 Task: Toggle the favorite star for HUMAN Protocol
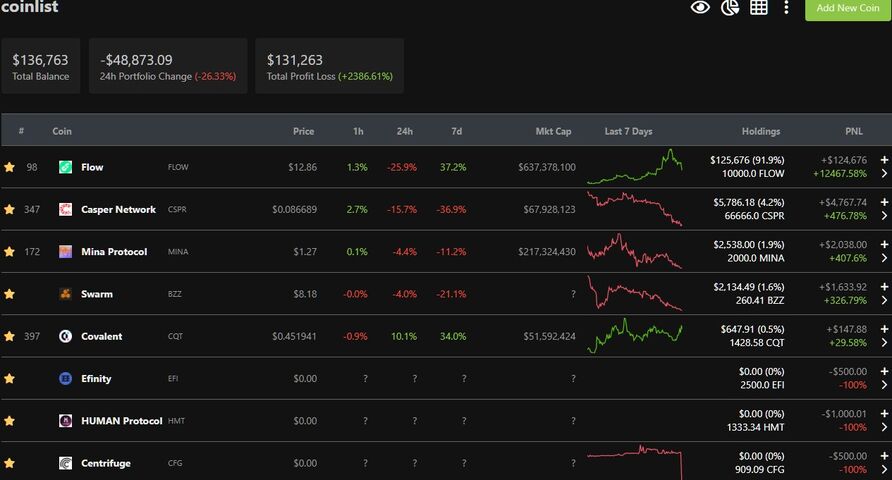tap(9, 421)
